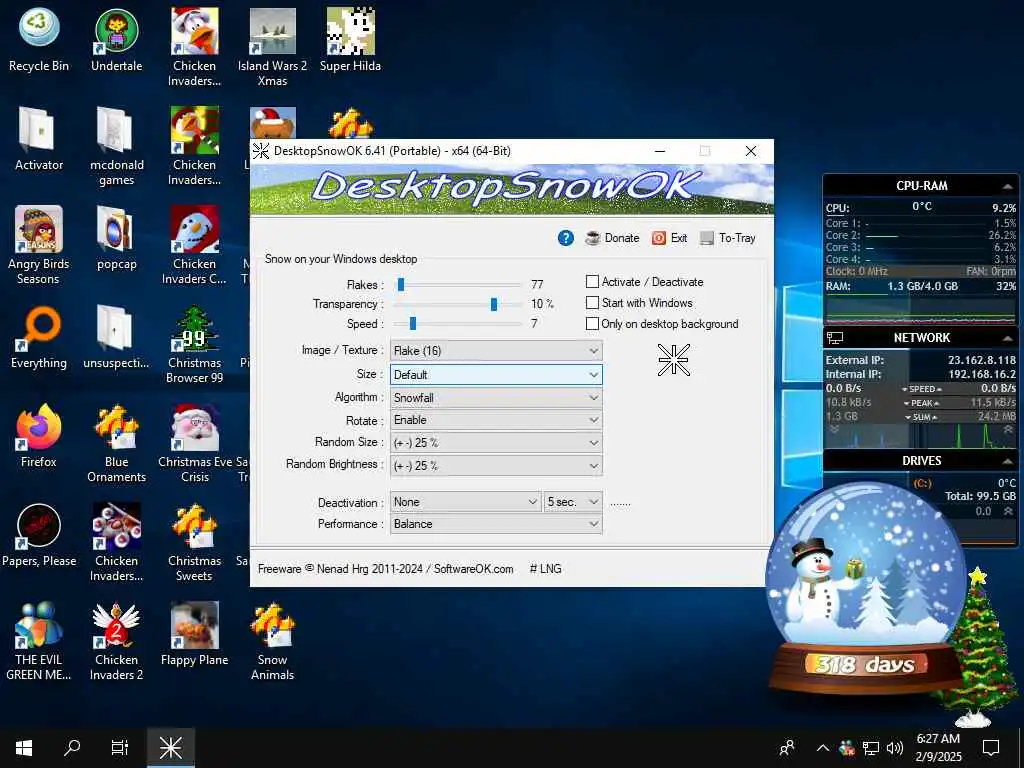Click the Flakes slider handle
Viewport: 1024px width, 768px height.
(x=401, y=284)
